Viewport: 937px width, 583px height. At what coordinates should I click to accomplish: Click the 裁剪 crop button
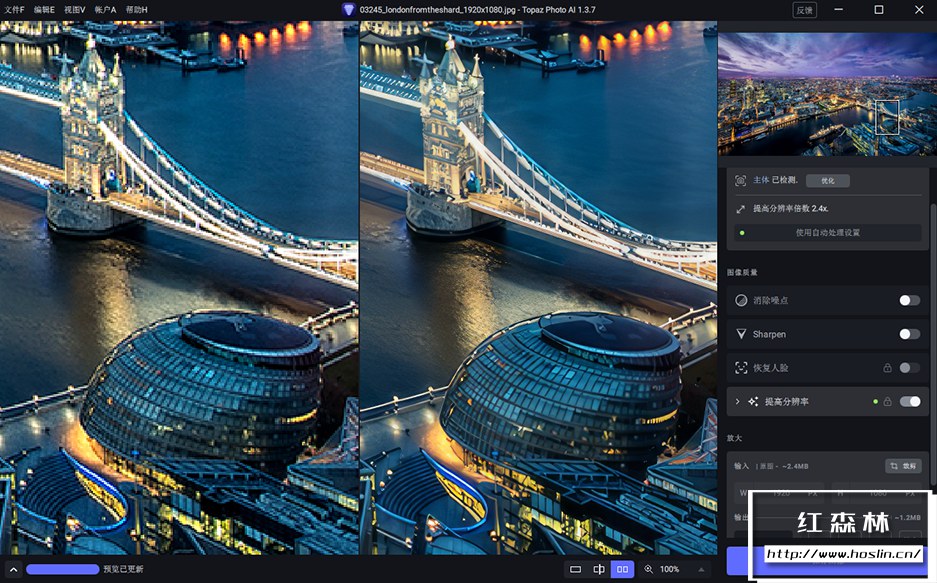tap(903, 466)
